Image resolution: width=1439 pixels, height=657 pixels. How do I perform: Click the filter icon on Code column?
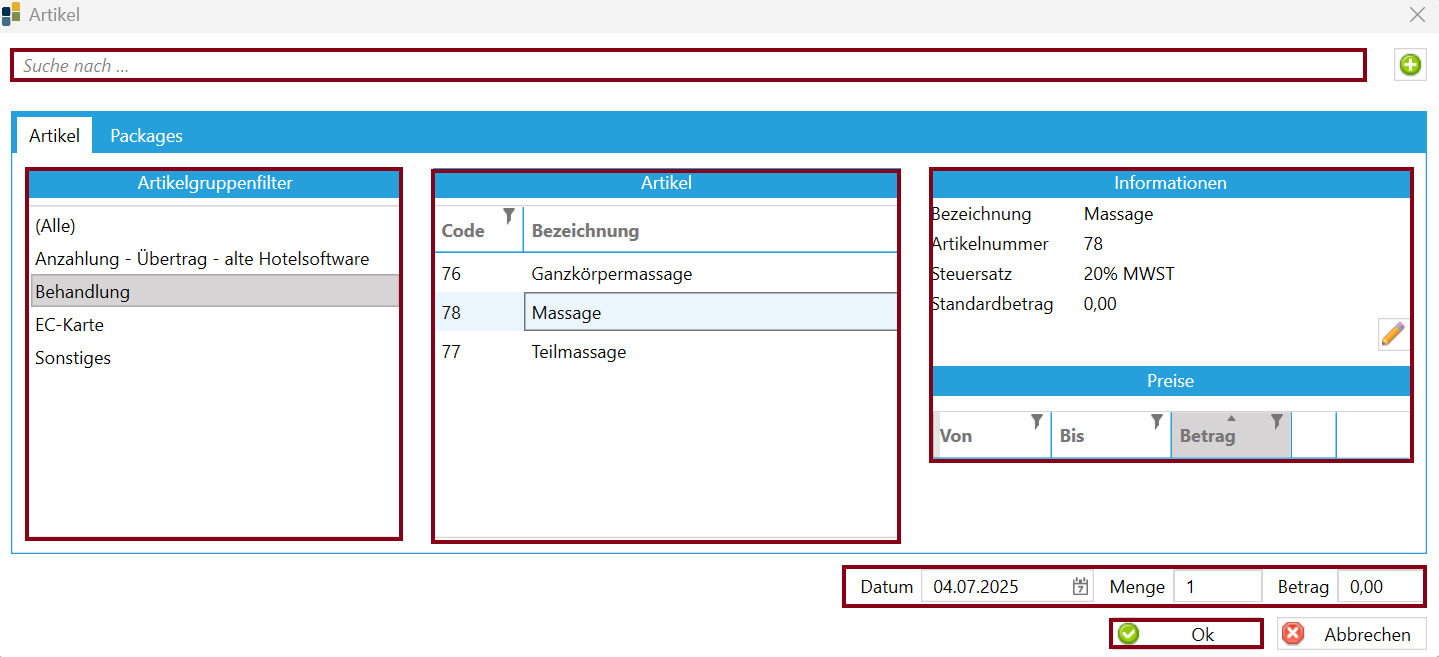(x=509, y=215)
